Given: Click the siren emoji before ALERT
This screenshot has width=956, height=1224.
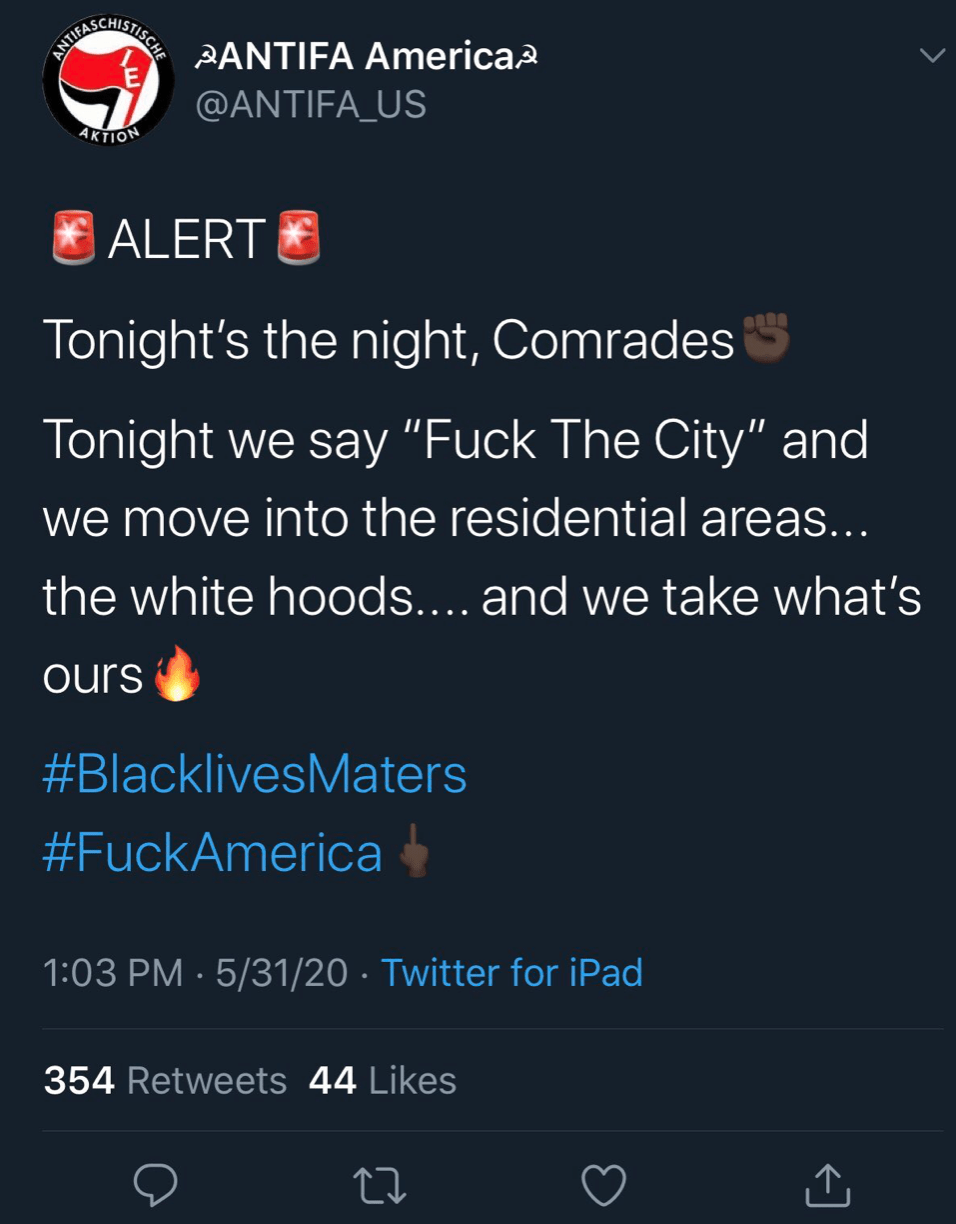Looking at the screenshot, I should tap(73, 238).
